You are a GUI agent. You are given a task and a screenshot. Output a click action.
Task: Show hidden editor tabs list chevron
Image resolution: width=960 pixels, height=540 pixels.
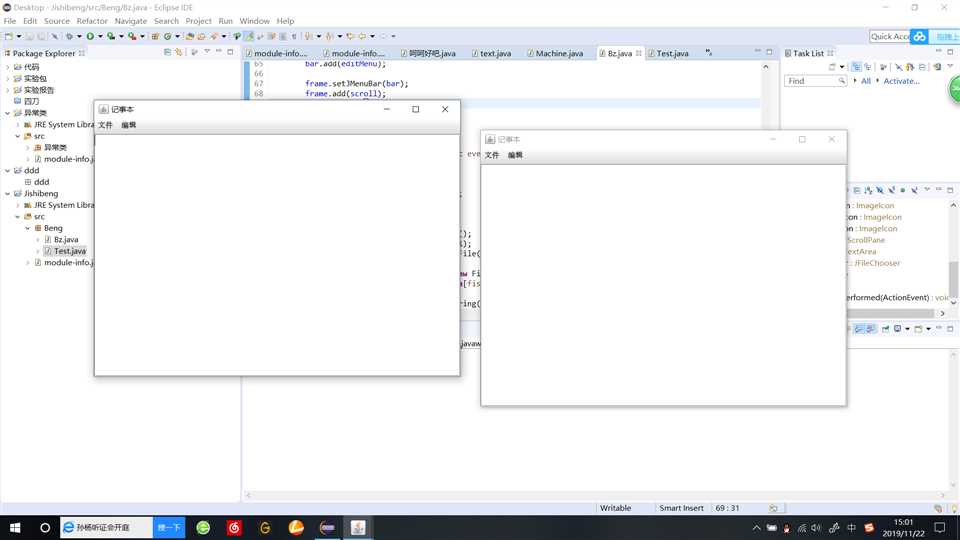tap(708, 53)
